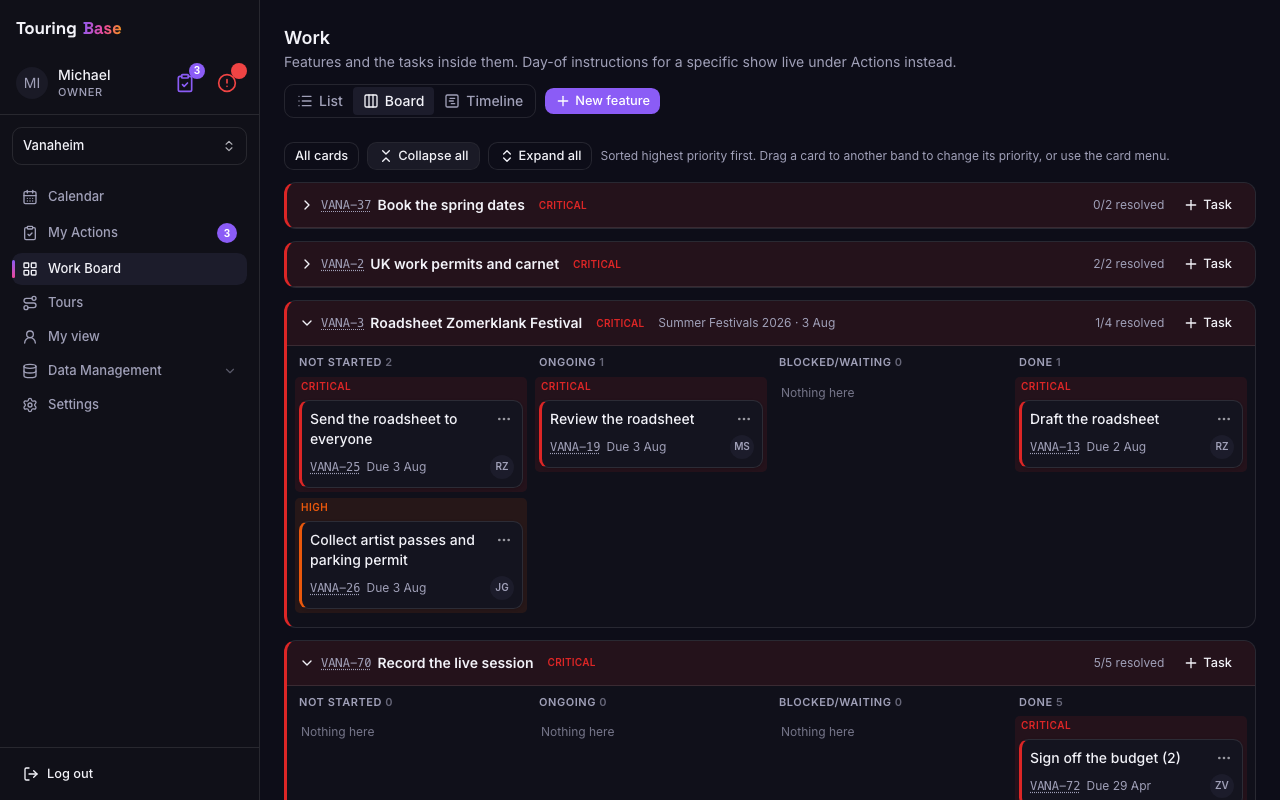This screenshot has width=1280, height=800.
Task: Click the Calendar icon in the sidebar
Action: pyautogui.click(x=30, y=197)
